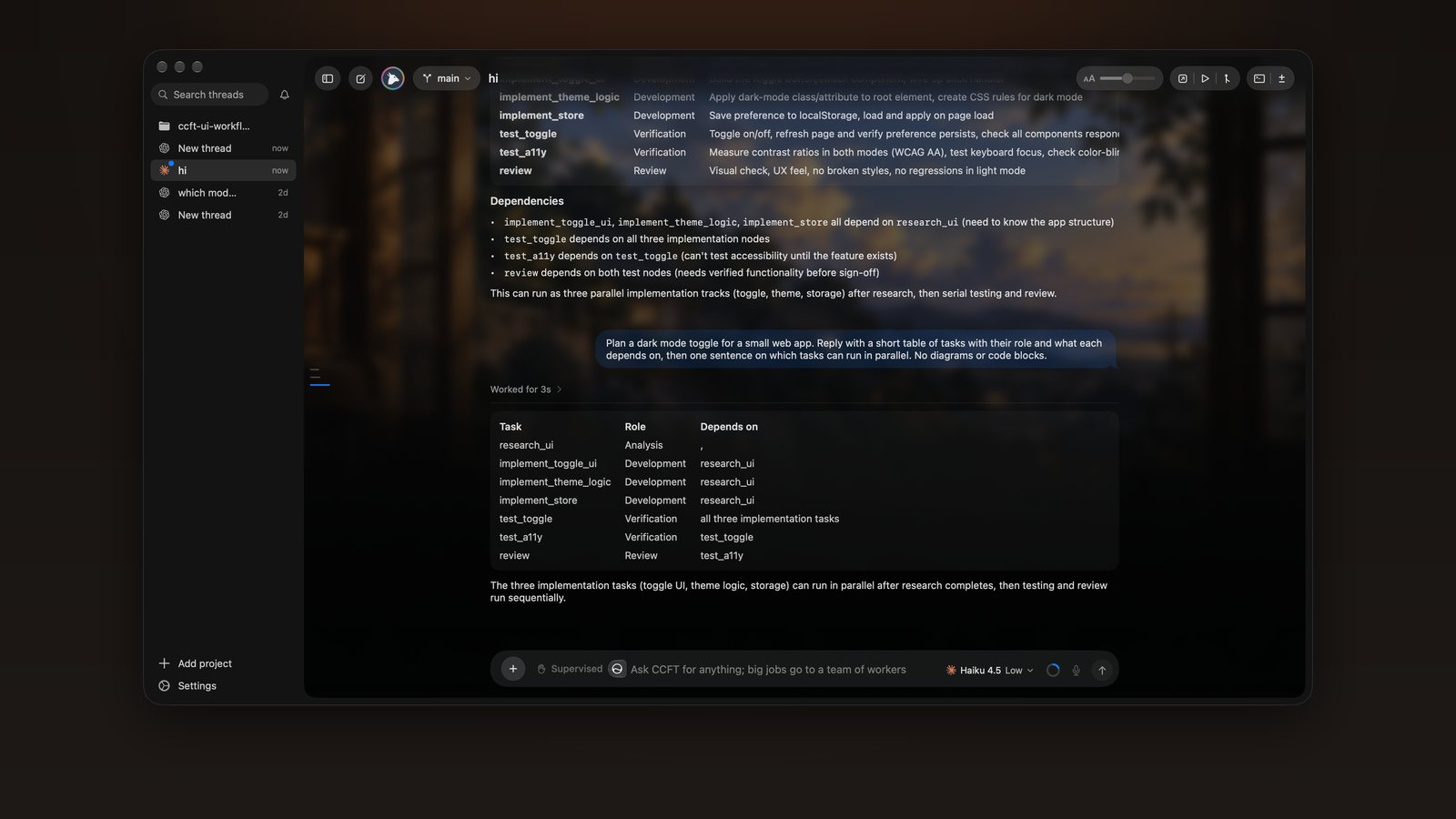Click the open-external icon in top toolbar
This screenshot has height=819, width=1456.
pyautogui.click(x=1183, y=78)
